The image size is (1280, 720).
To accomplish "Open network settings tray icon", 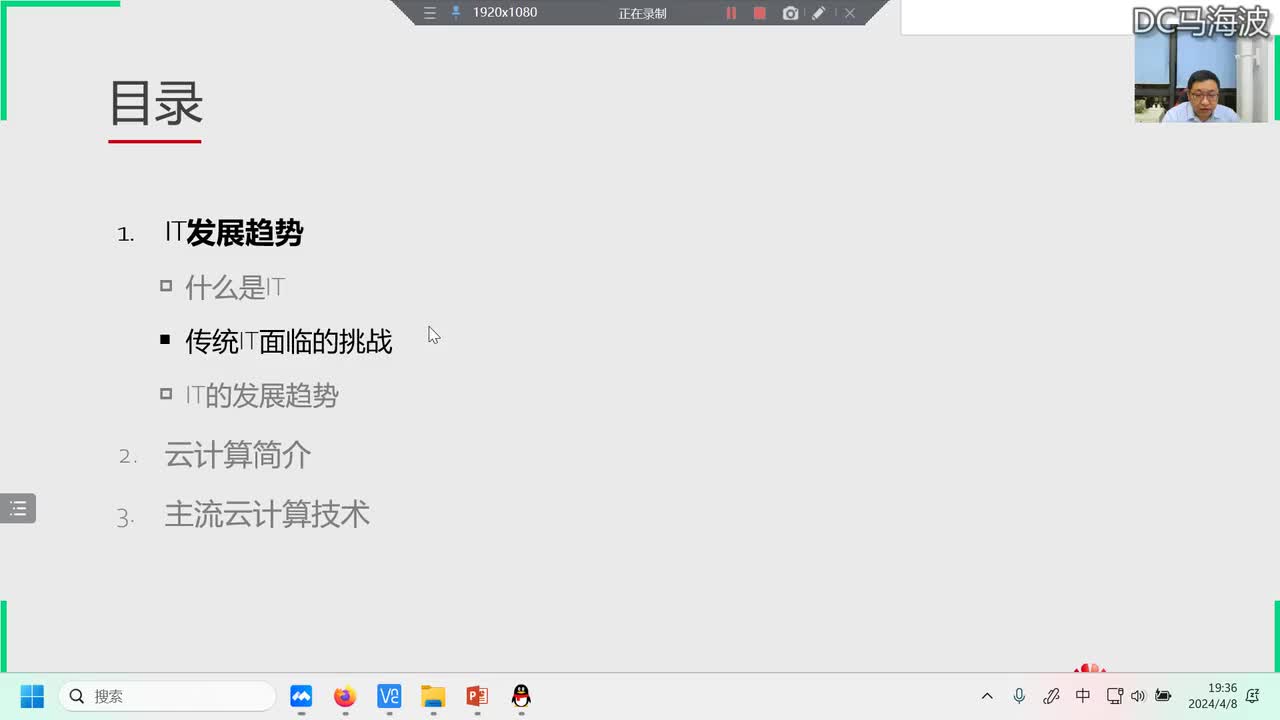I will coord(1115,696).
